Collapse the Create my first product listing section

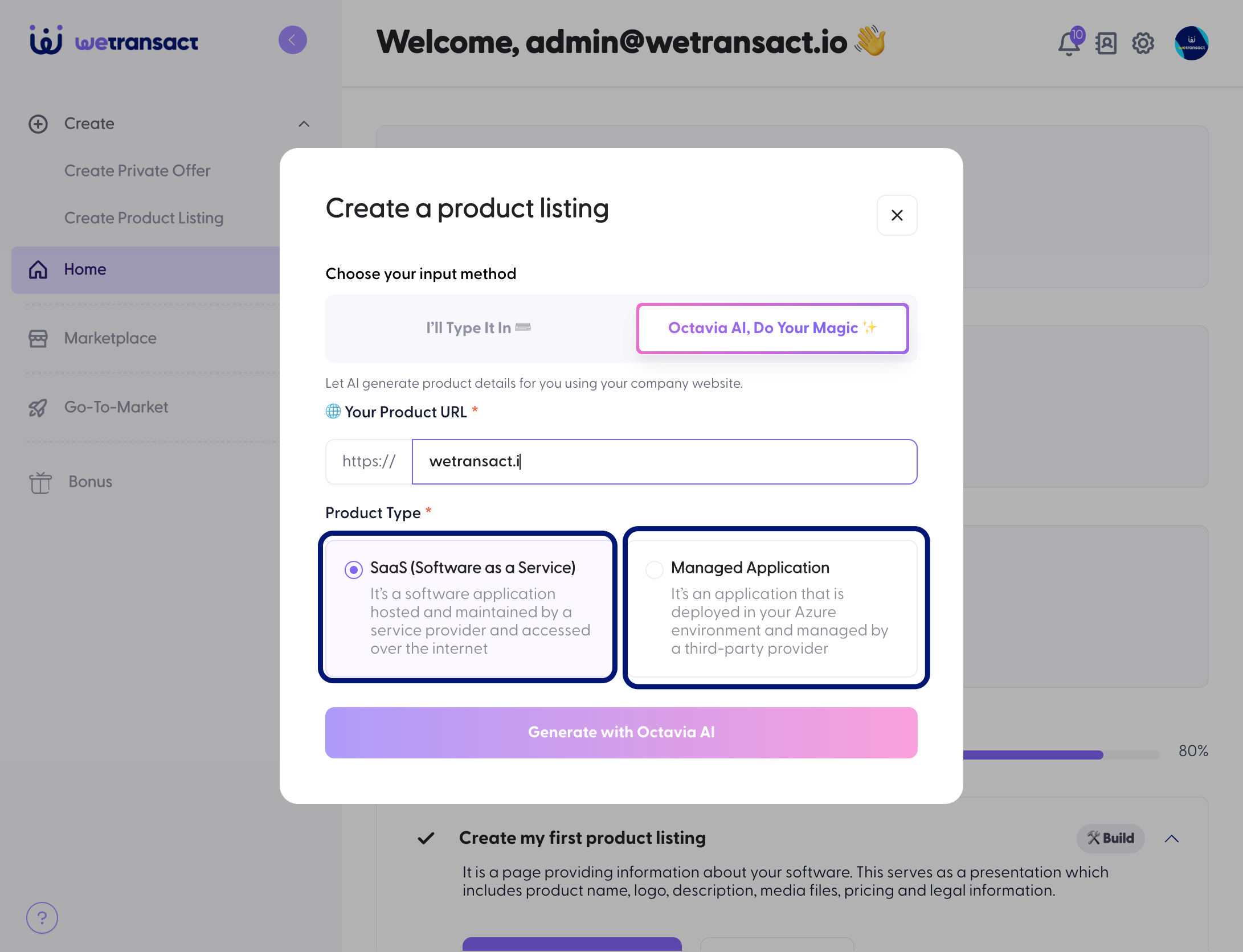point(1172,839)
